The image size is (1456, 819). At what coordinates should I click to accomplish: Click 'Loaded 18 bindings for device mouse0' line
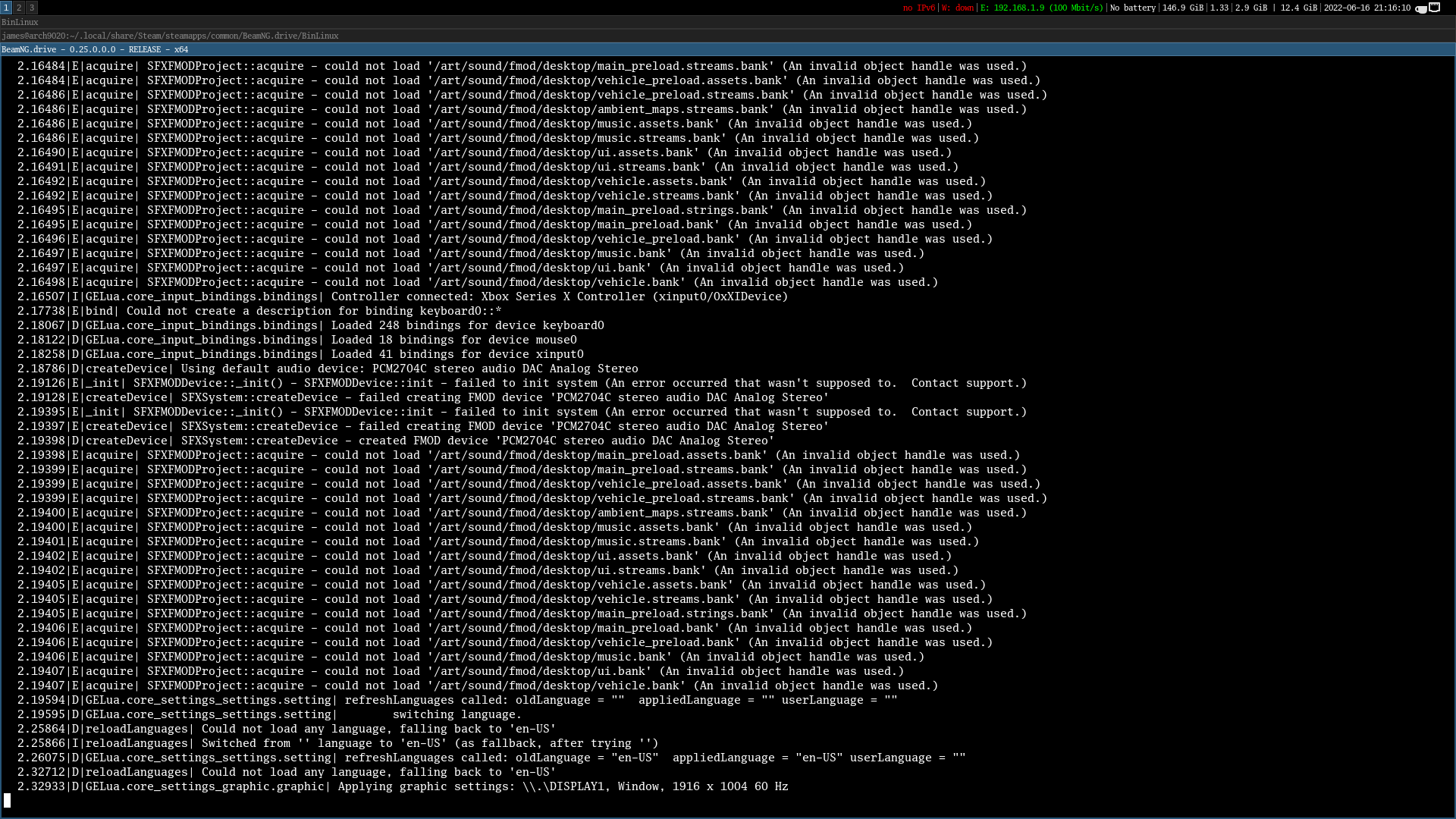click(297, 340)
